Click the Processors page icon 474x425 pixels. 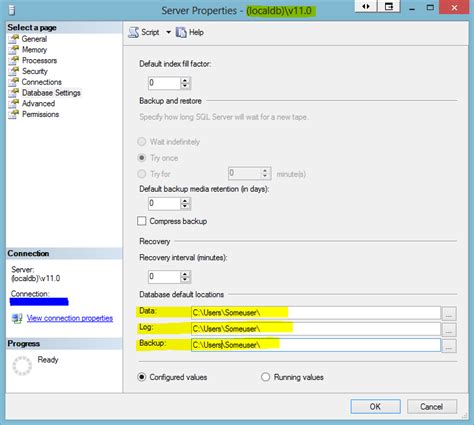pyautogui.click(x=14, y=60)
